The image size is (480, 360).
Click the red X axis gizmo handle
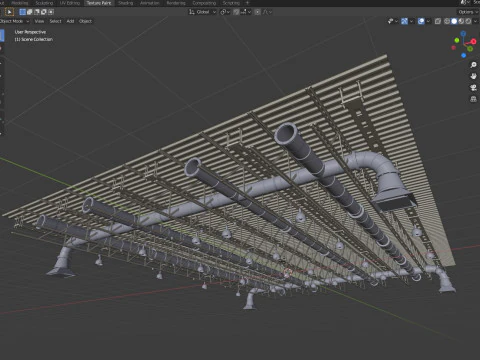pos(473,42)
